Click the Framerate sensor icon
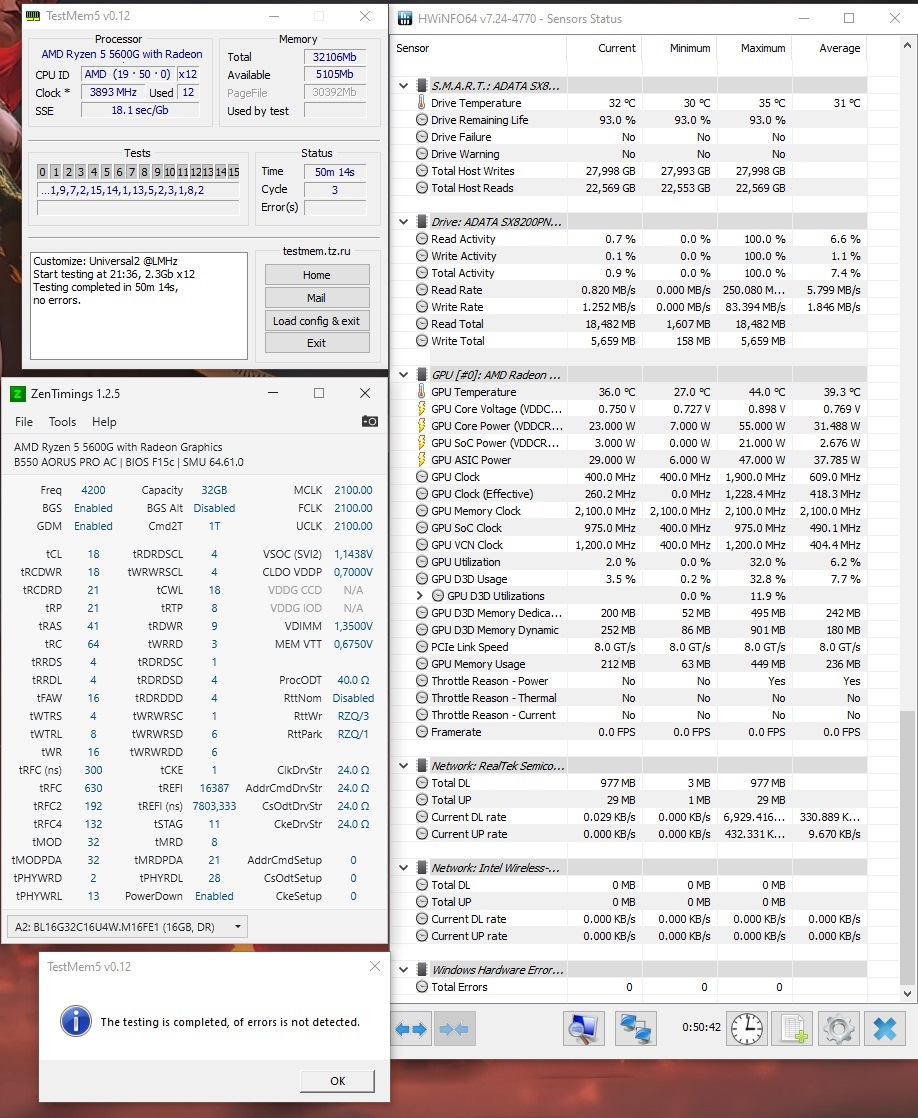The width and height of the screenshot is (918, 1118). [422, 732]
